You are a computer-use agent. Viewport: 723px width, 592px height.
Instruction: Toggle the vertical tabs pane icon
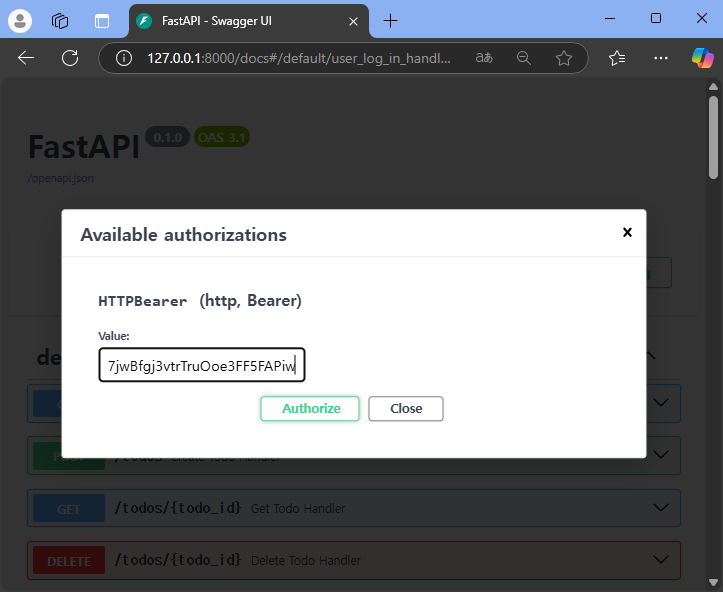(x=101, y=21)
